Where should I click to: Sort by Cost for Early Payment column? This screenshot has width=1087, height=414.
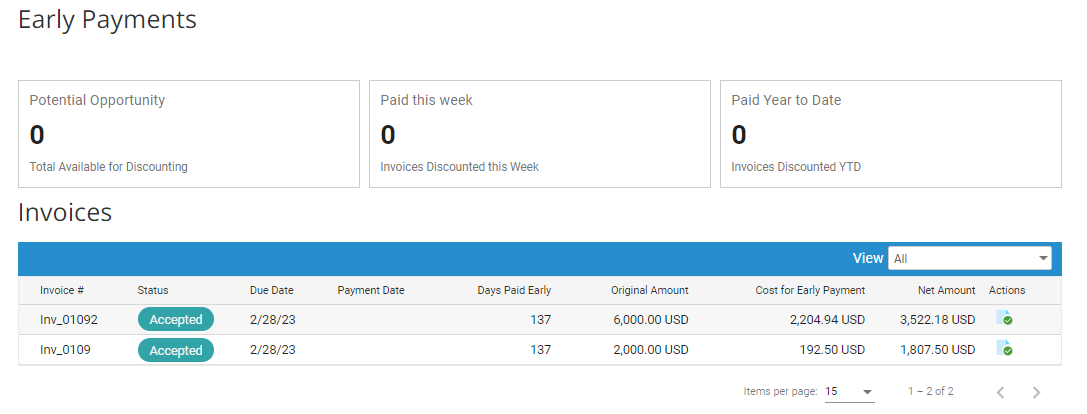810,290
